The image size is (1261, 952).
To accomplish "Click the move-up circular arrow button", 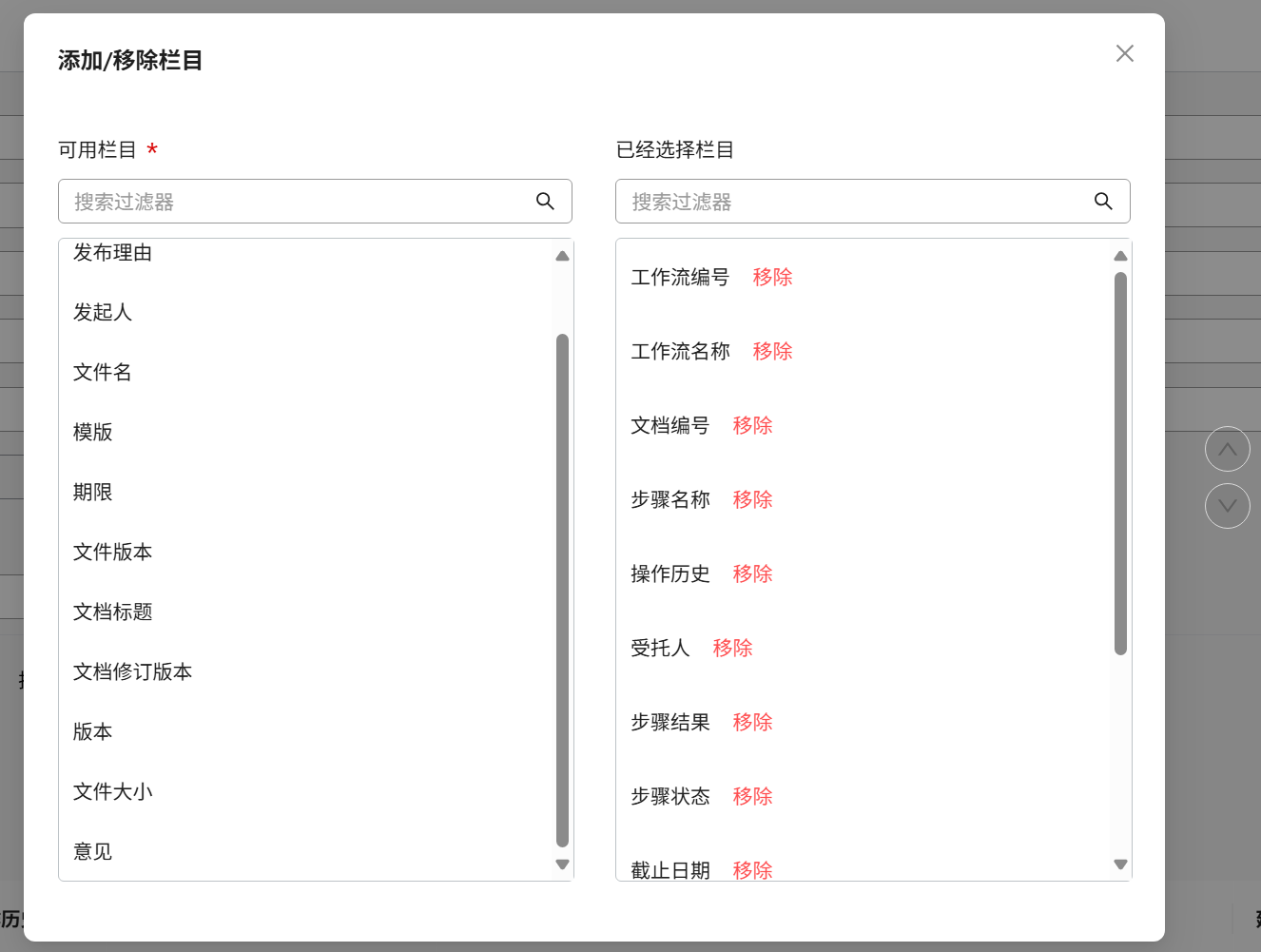I will [x=1227, y=449].
